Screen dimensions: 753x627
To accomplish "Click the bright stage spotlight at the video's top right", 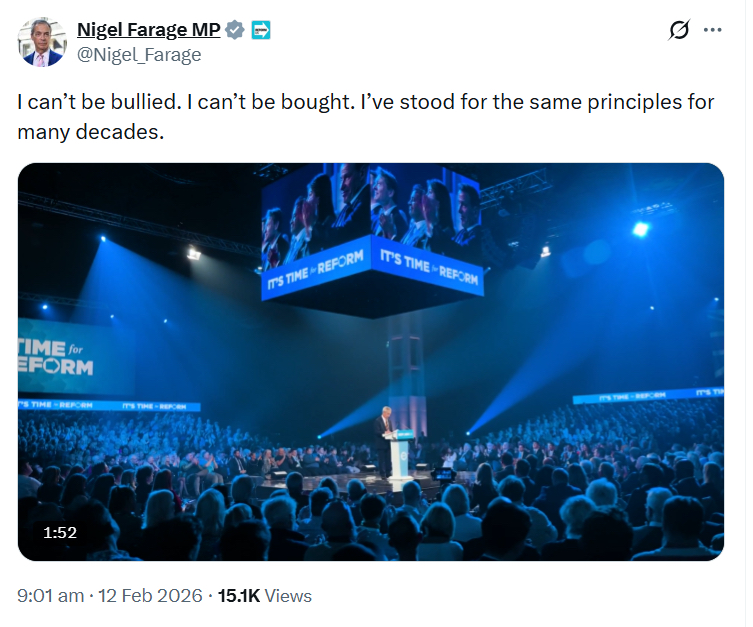I will pos(640,229).
